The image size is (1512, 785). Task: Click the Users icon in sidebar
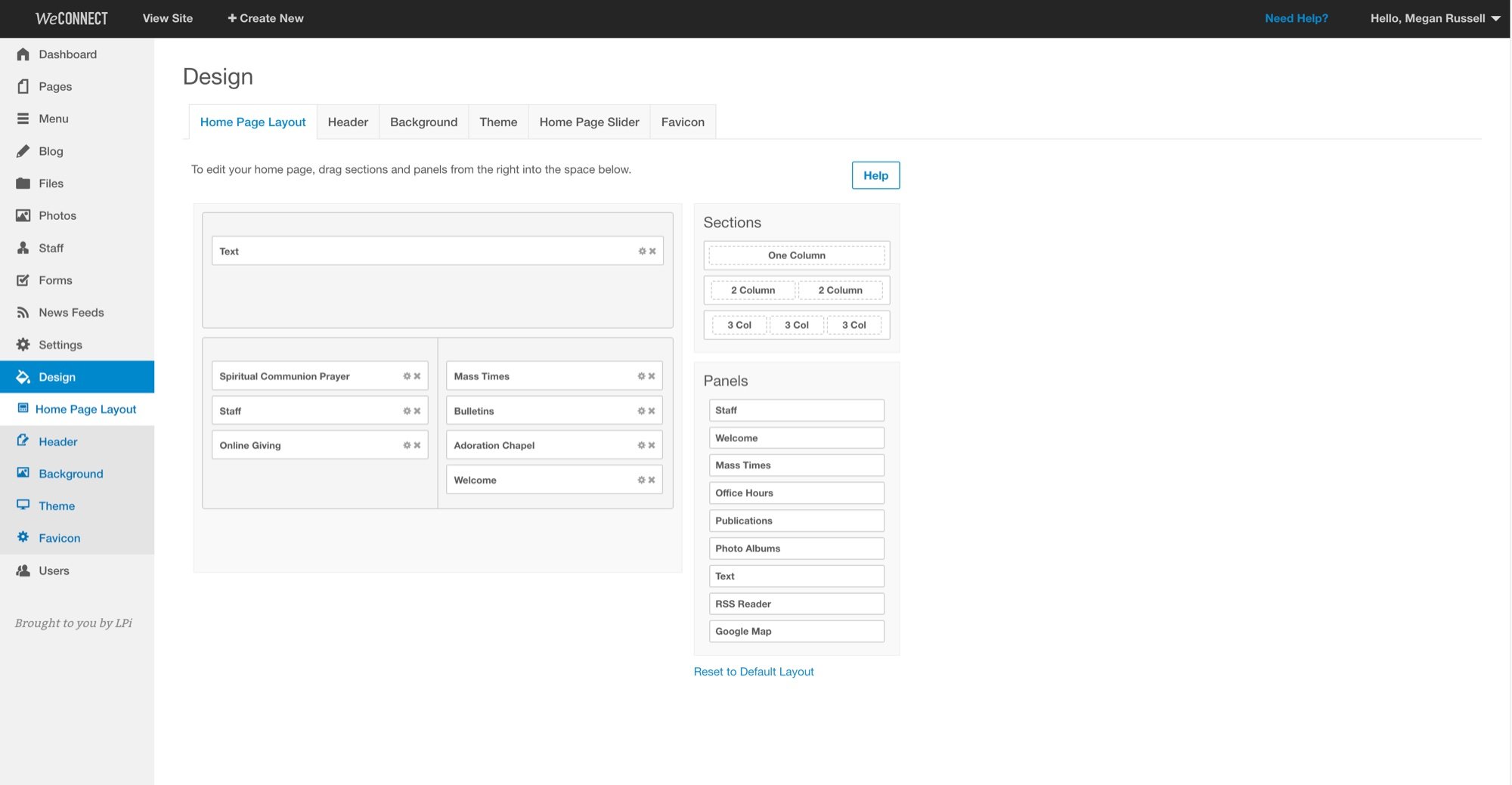[x=23, y=570]
